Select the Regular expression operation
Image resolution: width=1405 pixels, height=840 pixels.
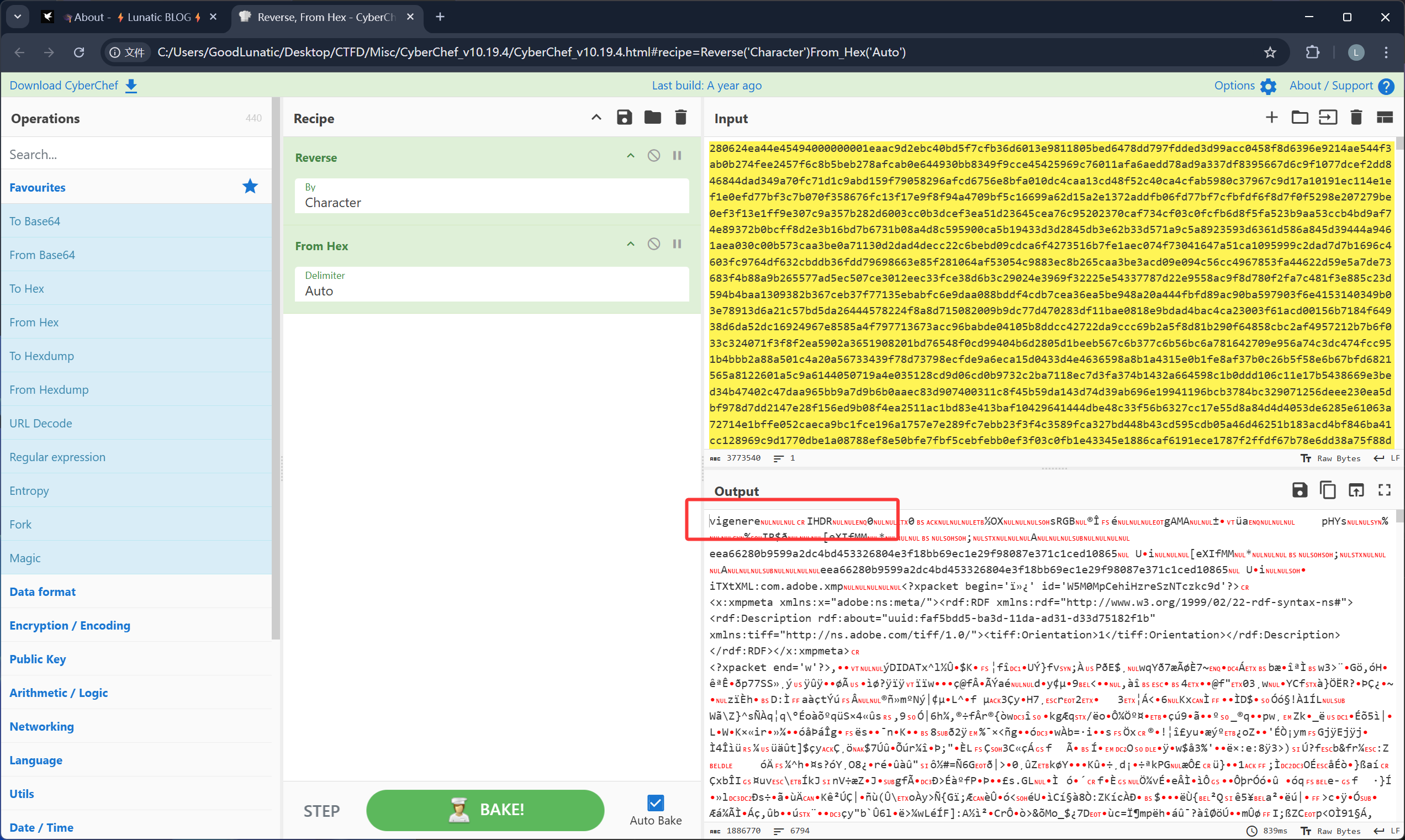pyautogui.click(x=136, y=457)
